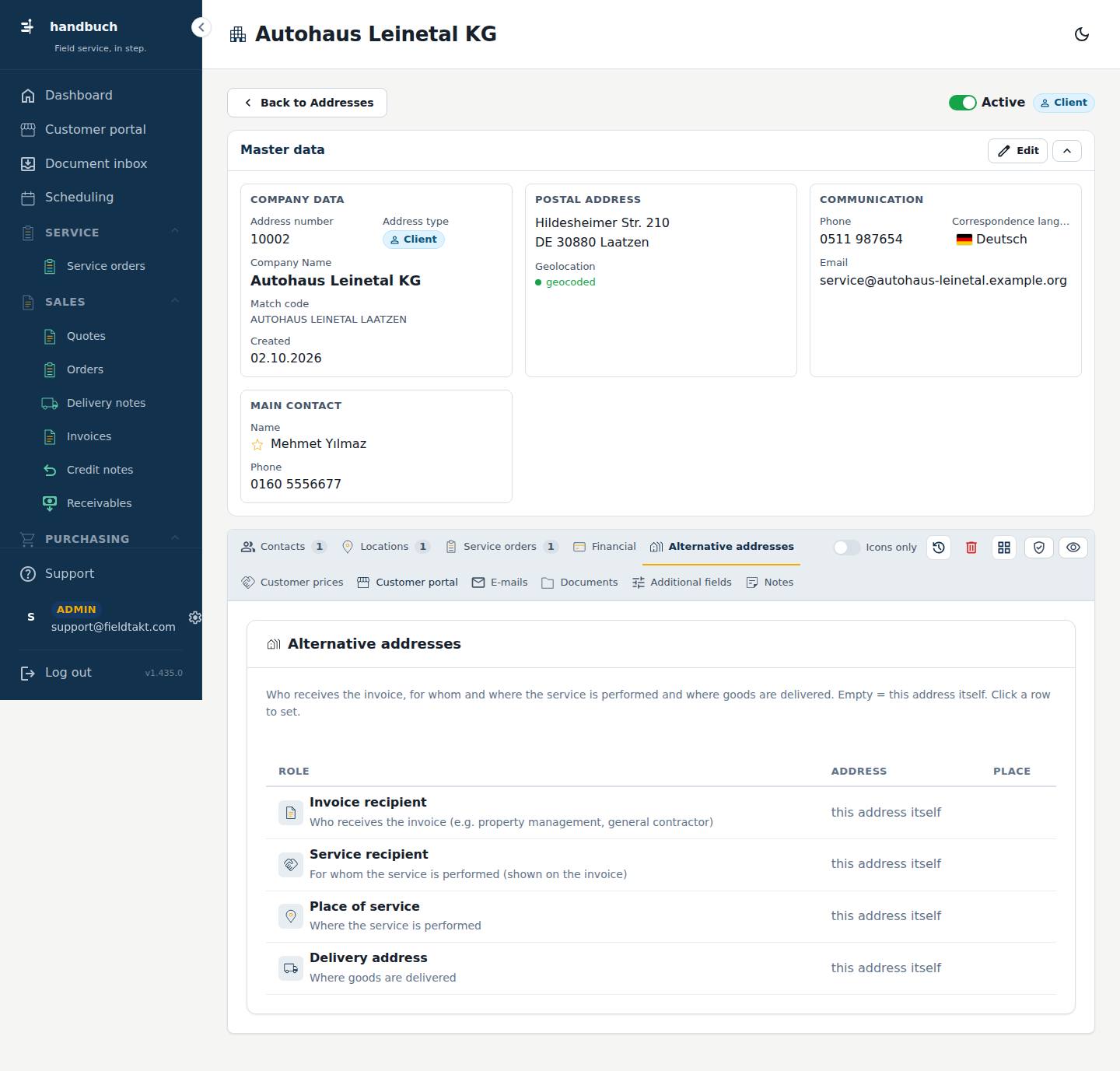1120x1071 pixels.
Task: Click the user avatar S icon
Action: point(31,617)
